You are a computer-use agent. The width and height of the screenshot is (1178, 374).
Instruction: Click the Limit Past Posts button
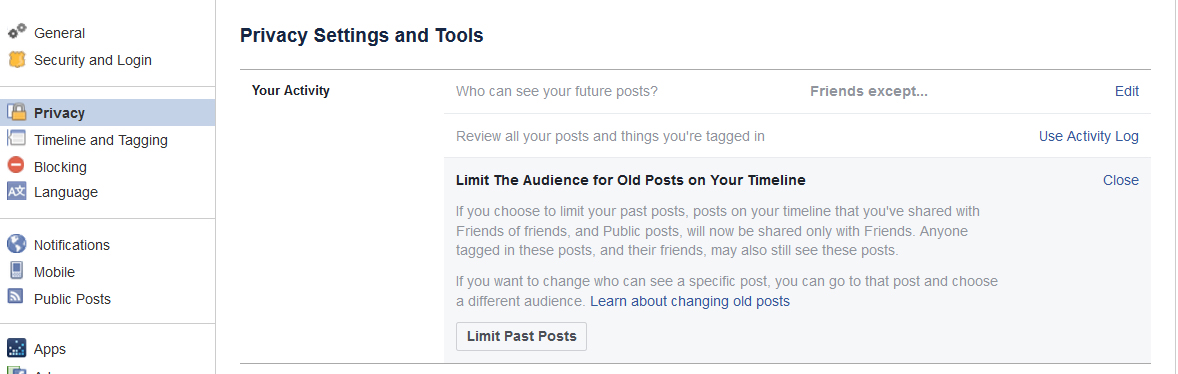521,336
